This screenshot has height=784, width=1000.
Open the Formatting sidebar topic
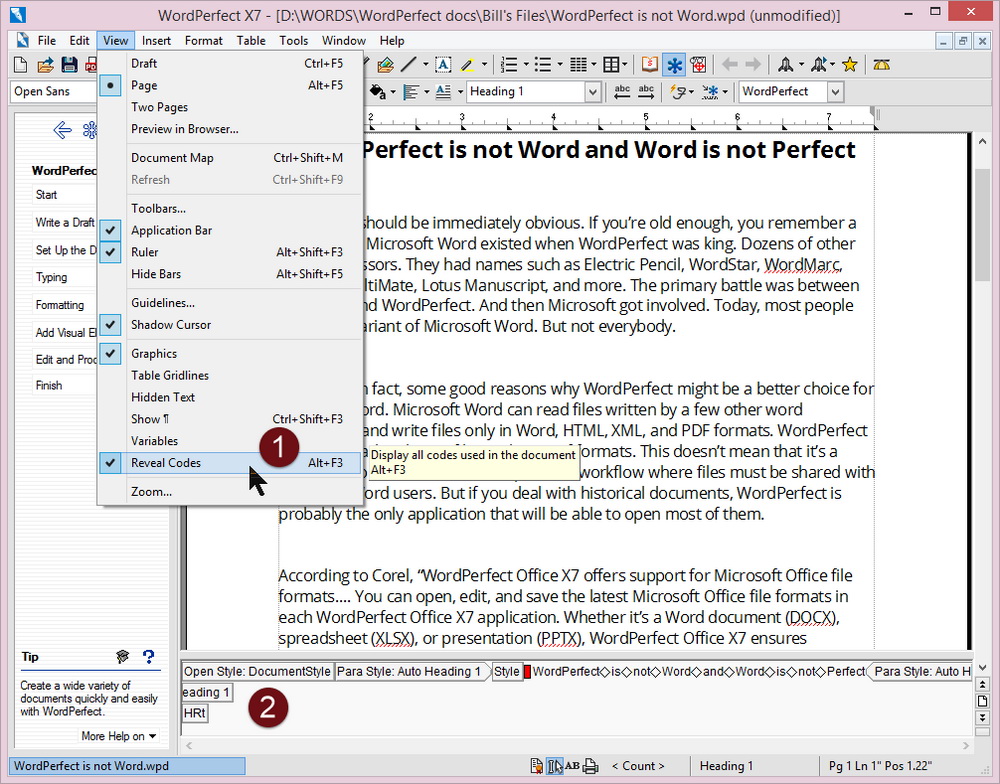pos(59,305)
